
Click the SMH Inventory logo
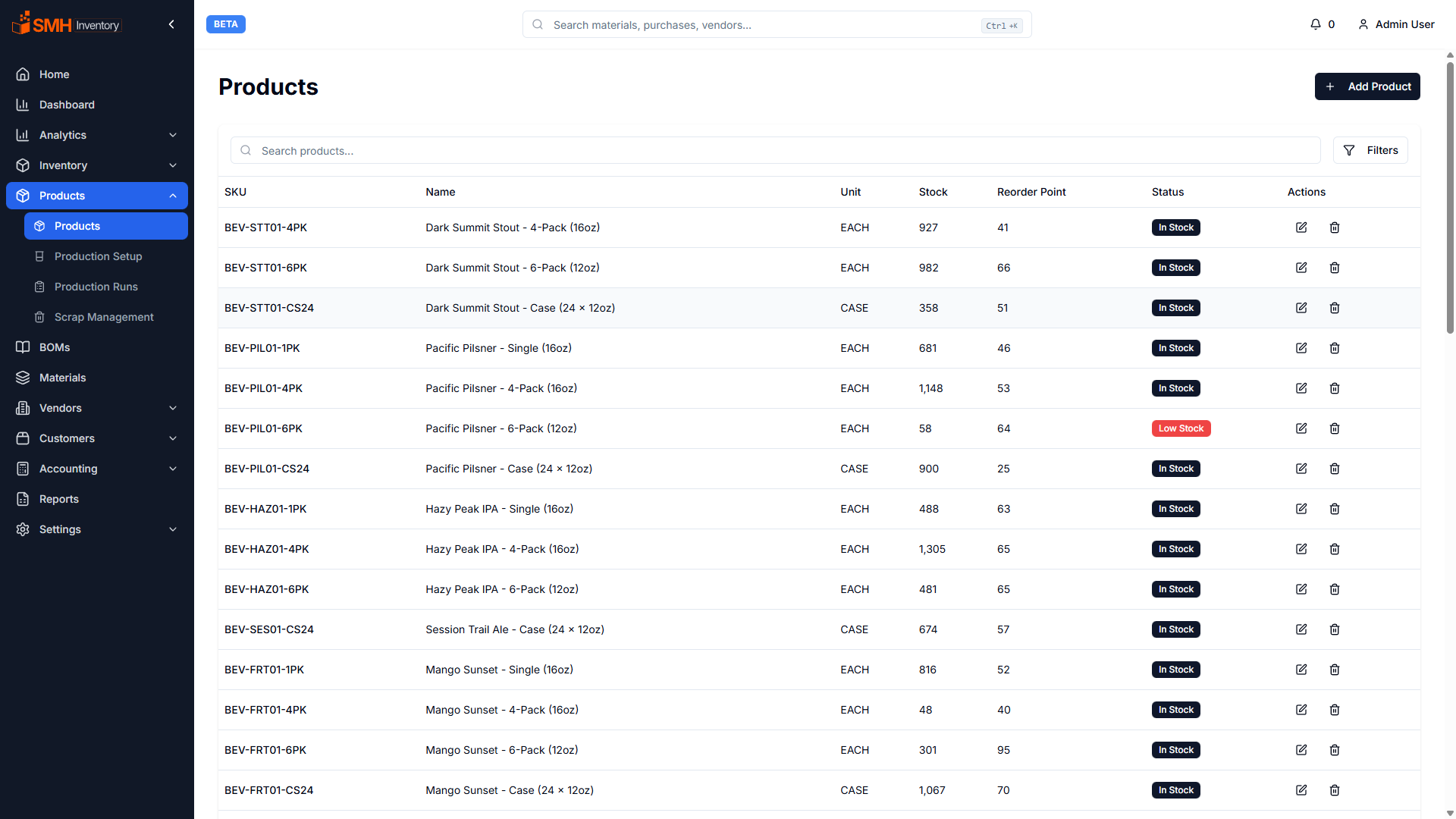(x=67, y=24)
